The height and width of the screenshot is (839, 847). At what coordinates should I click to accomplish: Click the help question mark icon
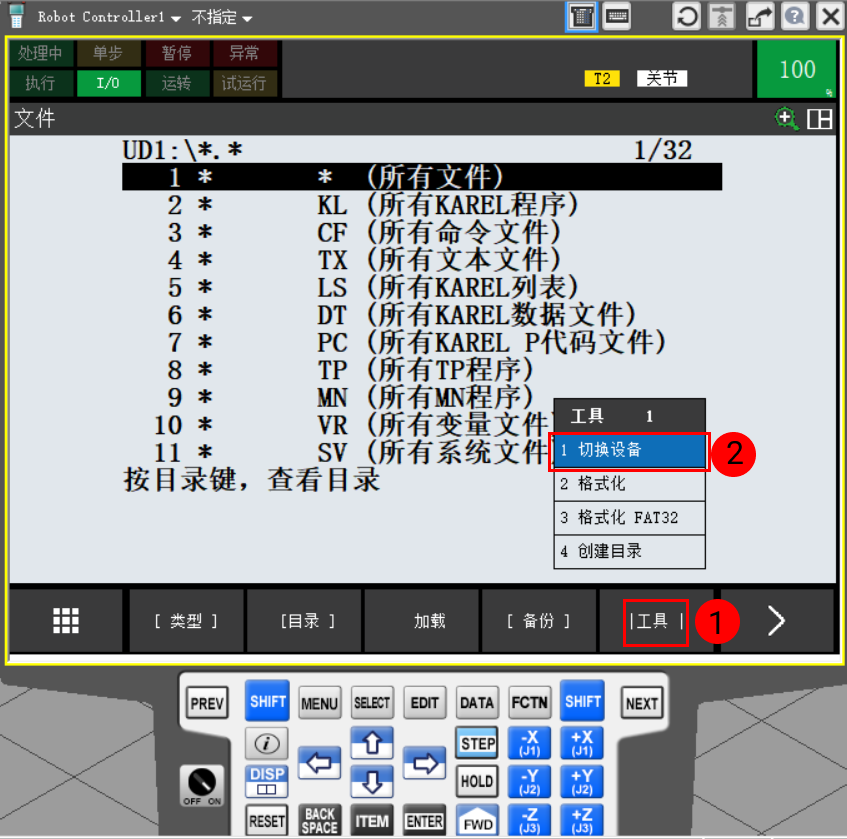click(x=794, y=16)
